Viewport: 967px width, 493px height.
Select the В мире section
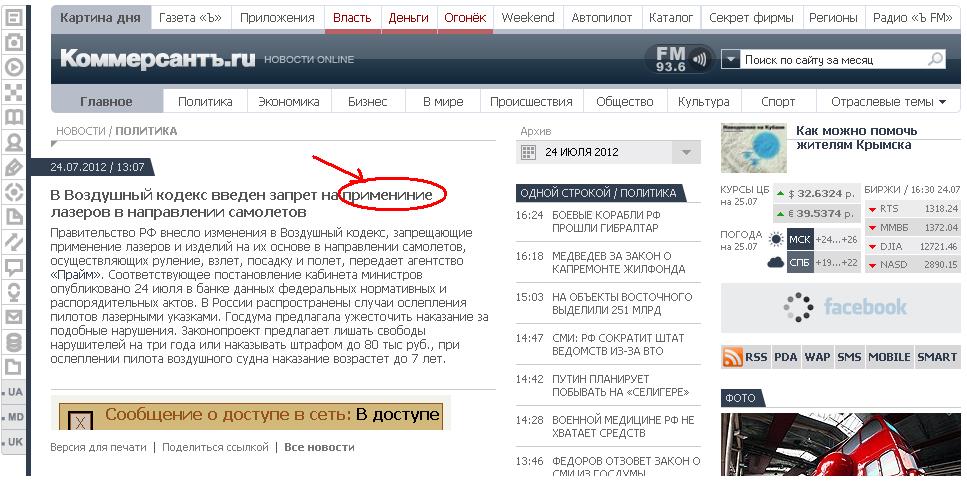443,102
